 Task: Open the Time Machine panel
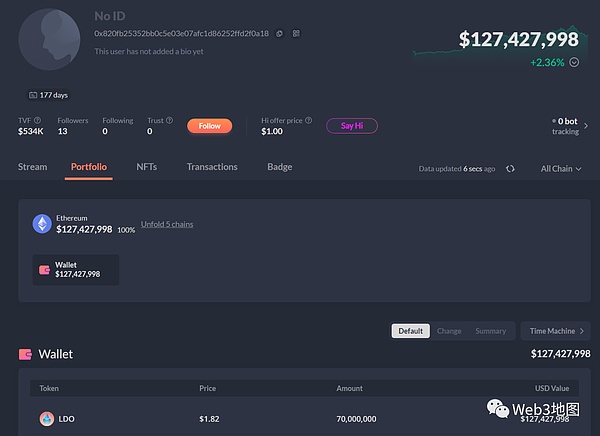pos(556,331)
